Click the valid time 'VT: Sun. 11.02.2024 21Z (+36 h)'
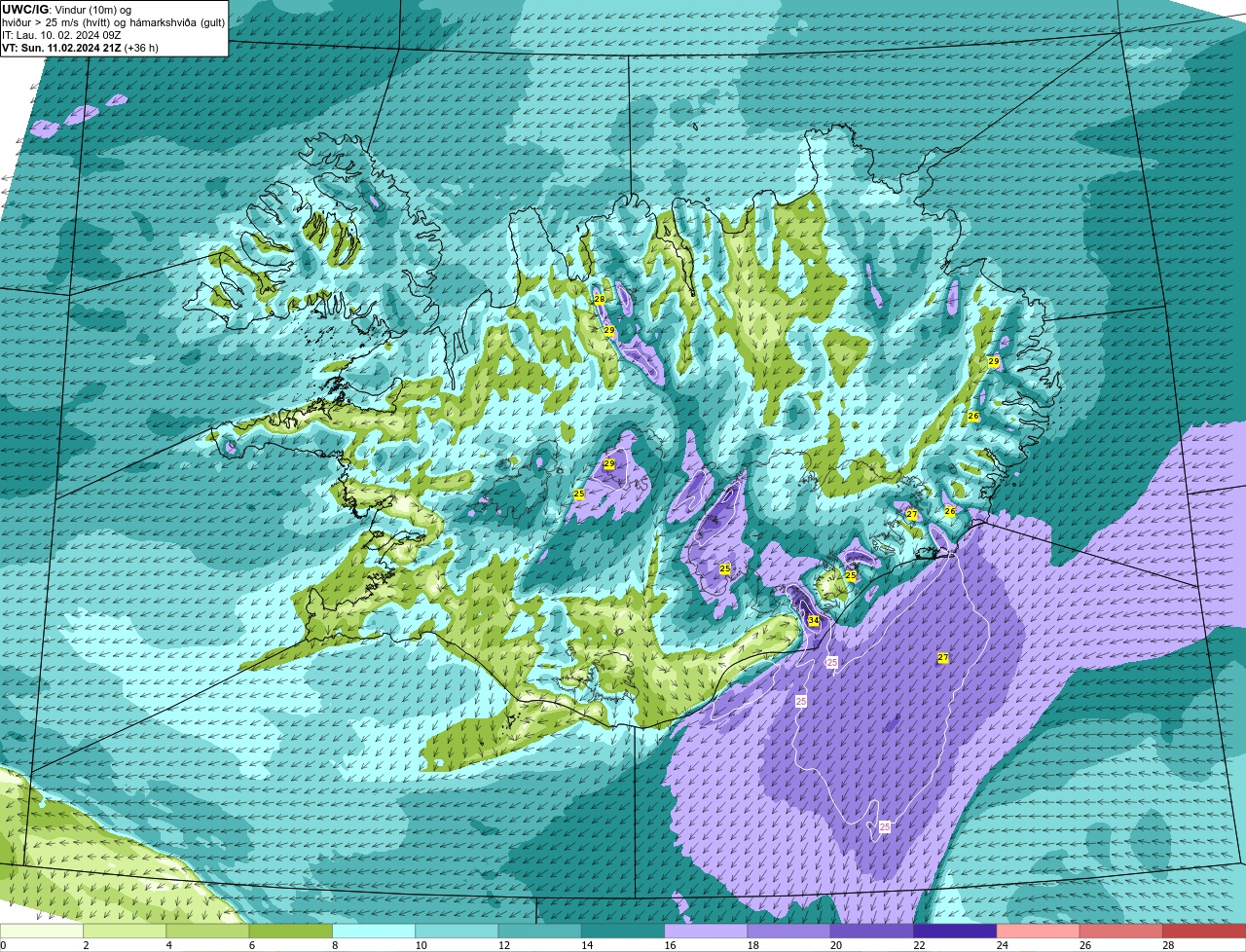 tap(80, 47)
